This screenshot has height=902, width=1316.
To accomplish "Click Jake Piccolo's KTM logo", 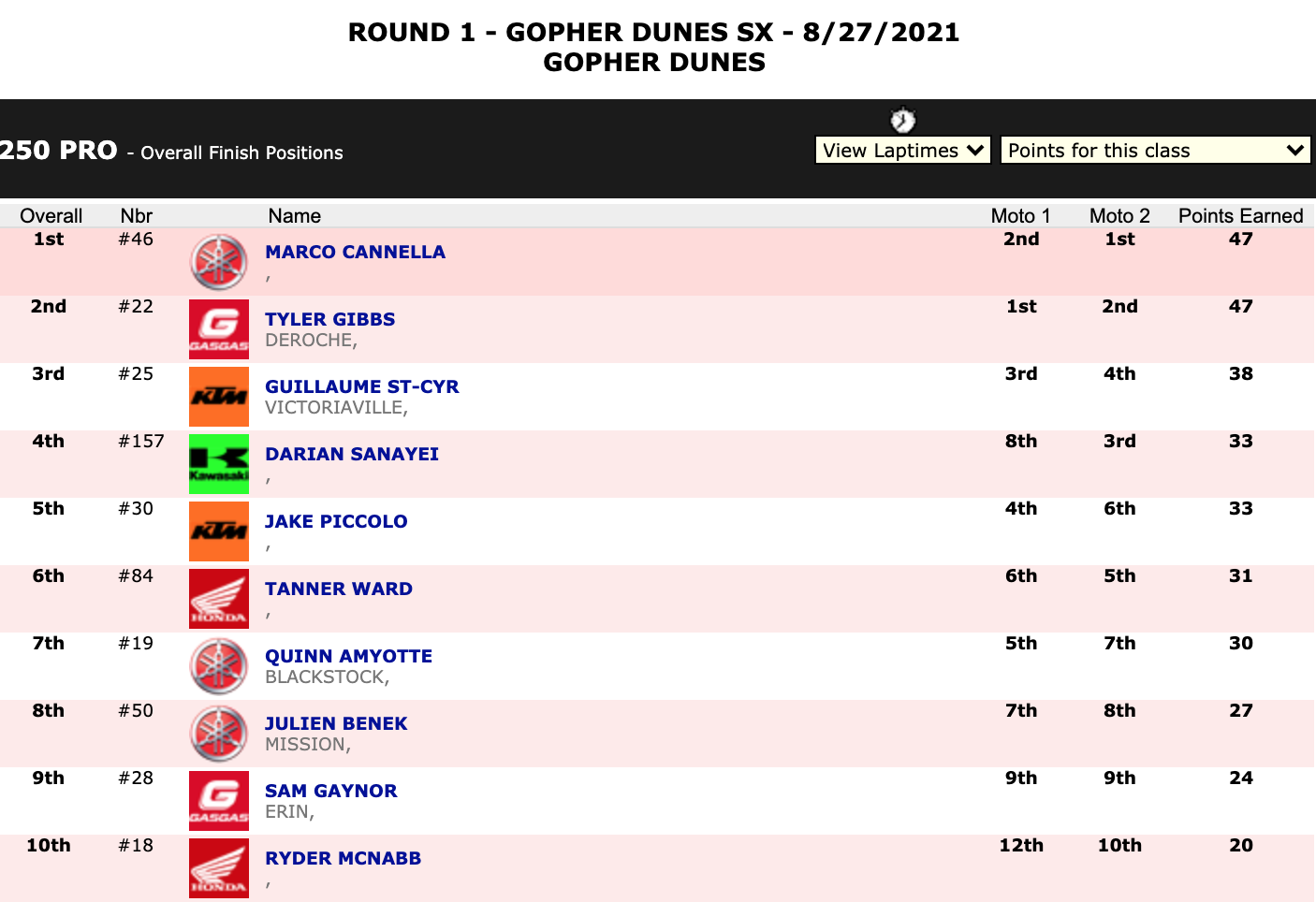I will pos(219,531).
